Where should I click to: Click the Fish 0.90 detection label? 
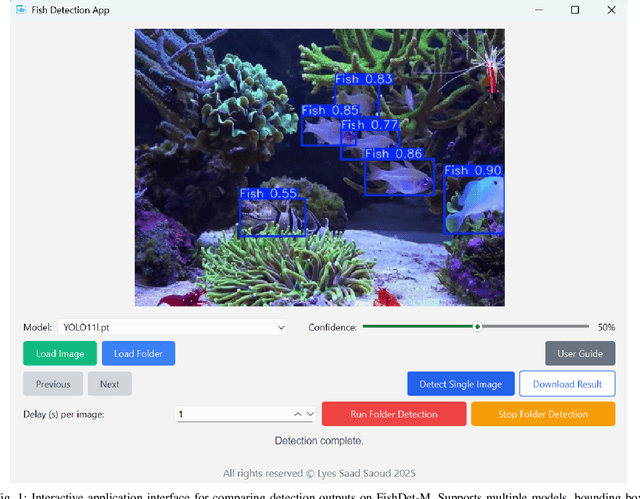tap(473, 170)
